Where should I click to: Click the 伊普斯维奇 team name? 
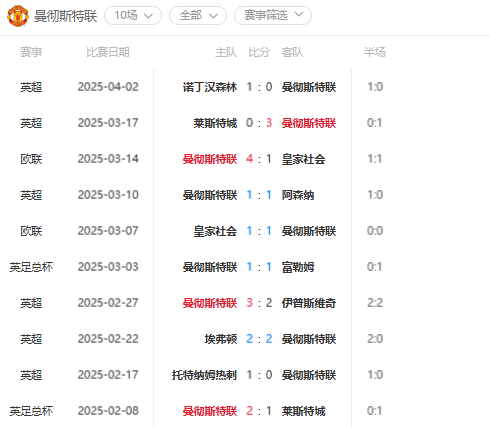pos(309,303)
